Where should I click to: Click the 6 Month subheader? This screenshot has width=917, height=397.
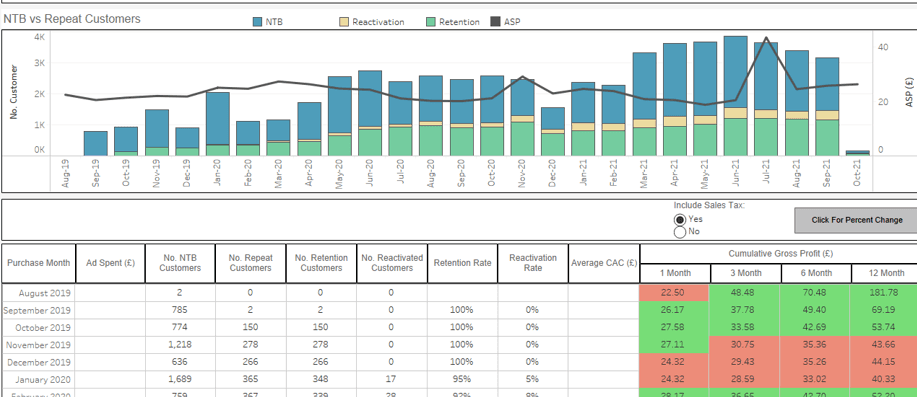816,273
